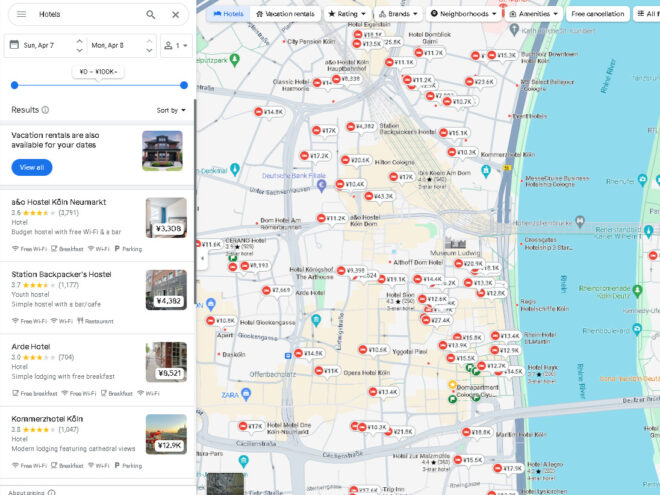The width and height of the screenshot is (660, 495).
Task: Click the ¥9,398 Hotel Königshof pin
Action: point(351,271)
